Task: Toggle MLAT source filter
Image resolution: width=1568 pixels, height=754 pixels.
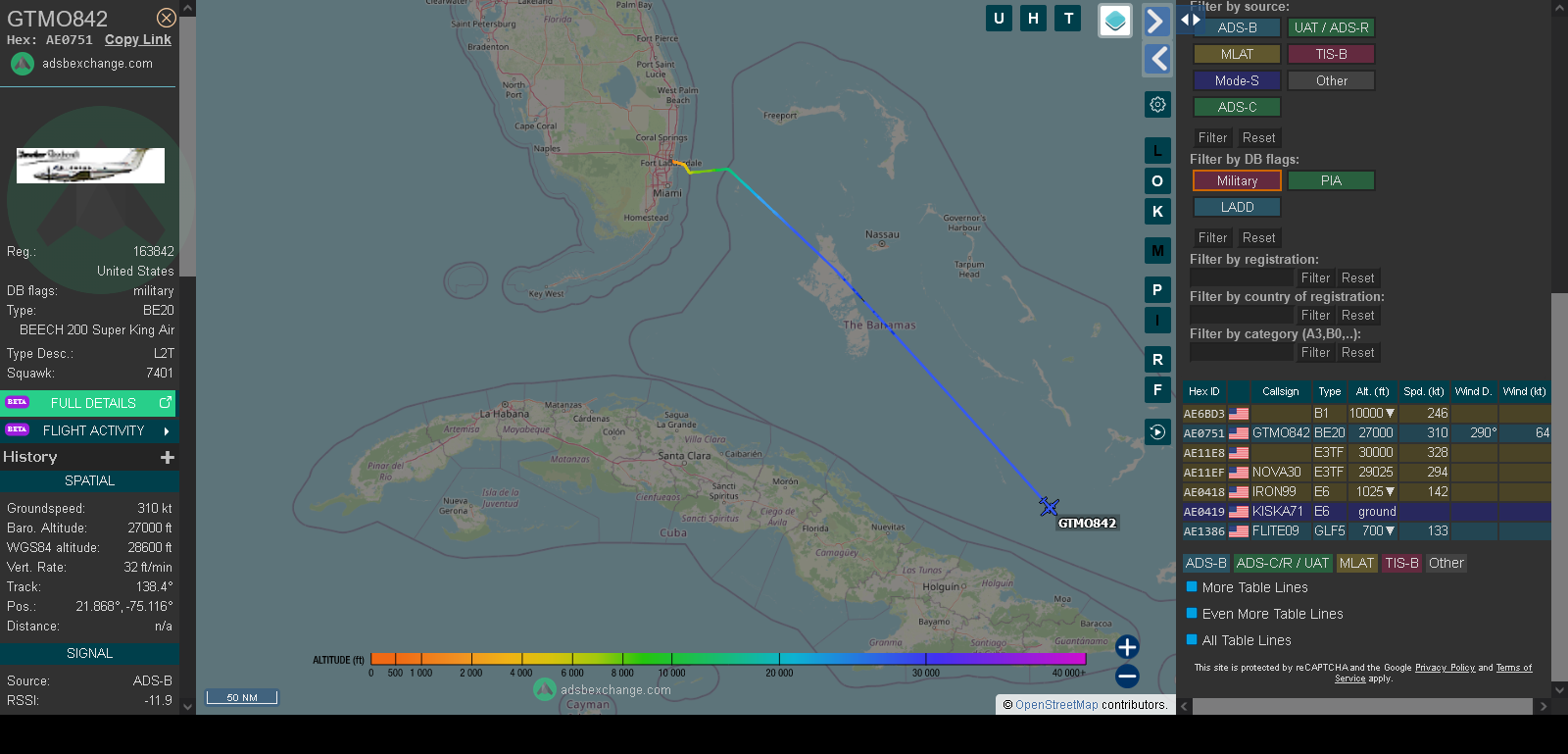Action: click(x=1237, y=54)
